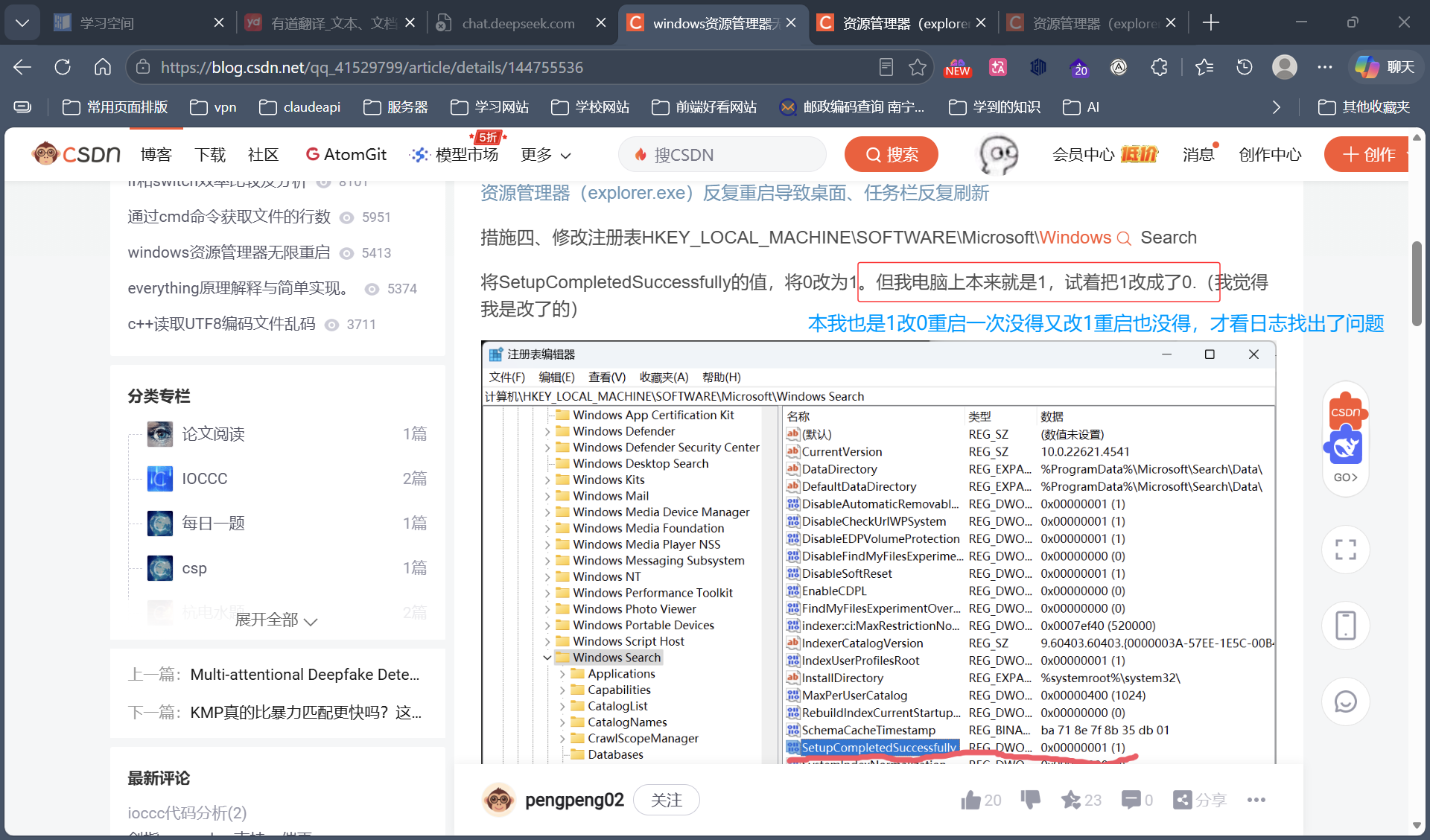This screenshot has width=1430, height=840.
Task: Open mobile view phone icon in sidebar
Action: 1346,626
